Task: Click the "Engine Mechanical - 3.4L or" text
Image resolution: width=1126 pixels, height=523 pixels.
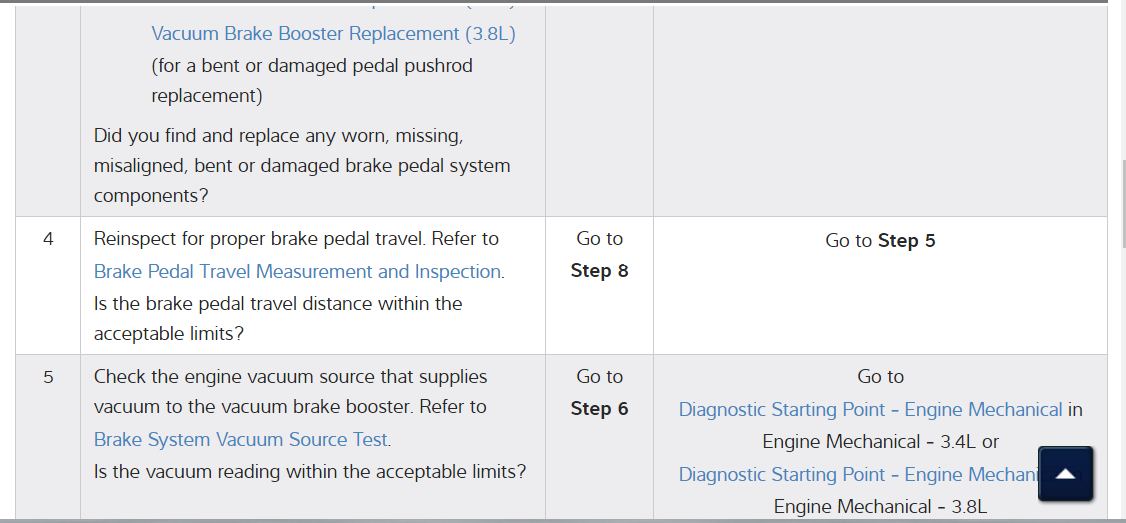Action: point(880,441)
